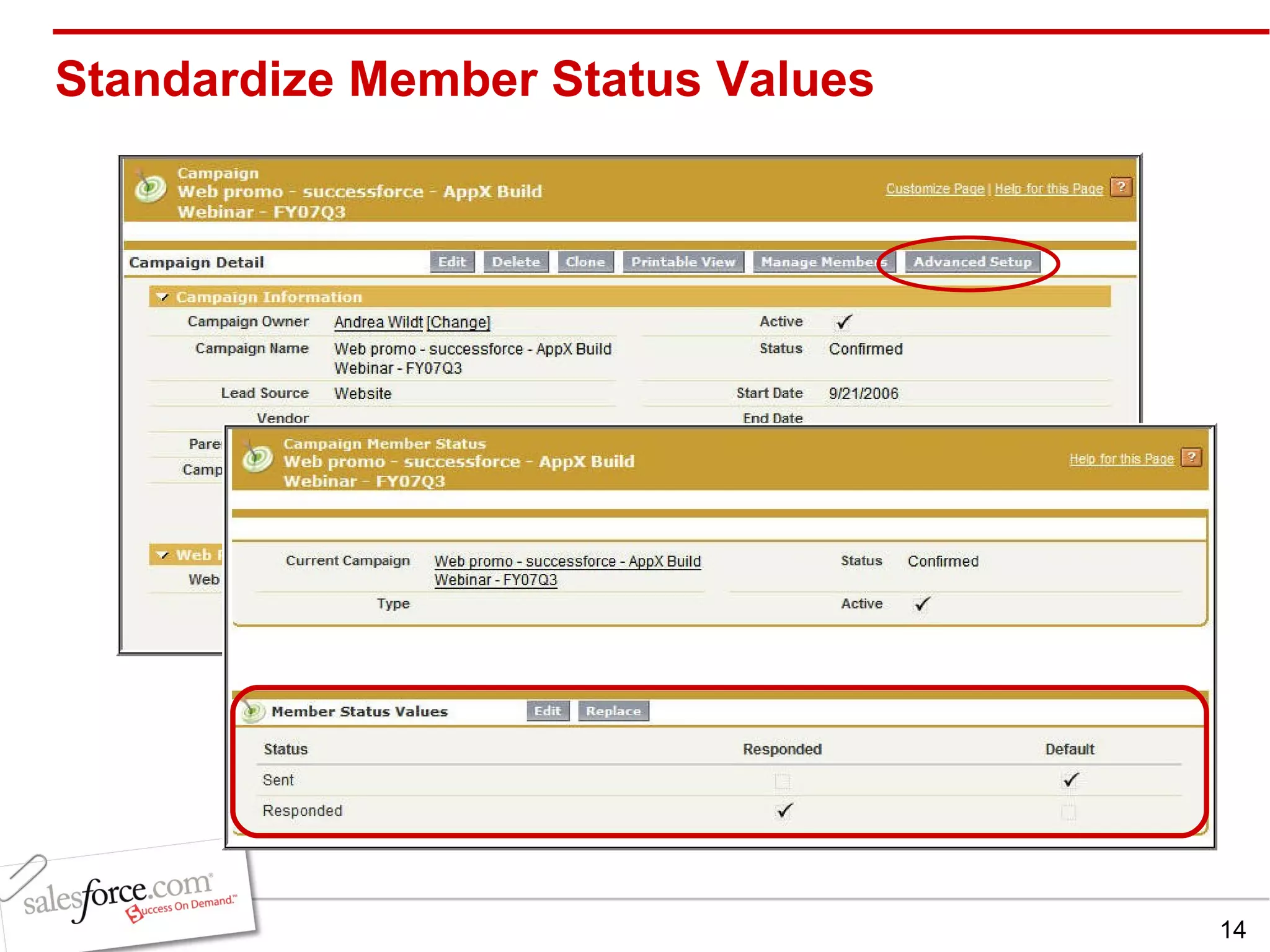Collapse the partially hidden Web section
The image size is (1270, 952).
[x=162, y=555]
